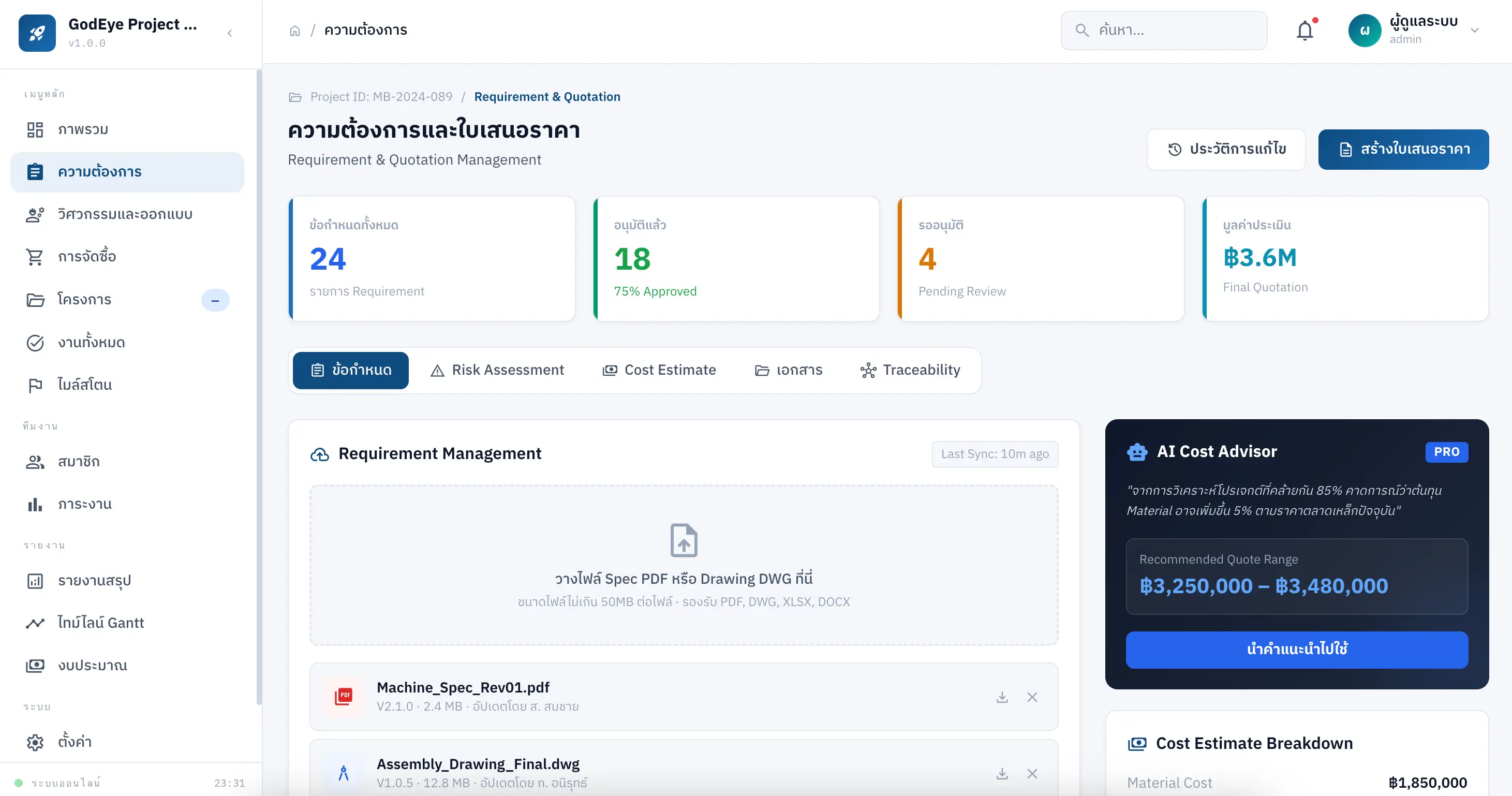Click the AI Cost Advisor robot icon
The height and width of the screenshot is (796, 1512).
coord(1137,451)
